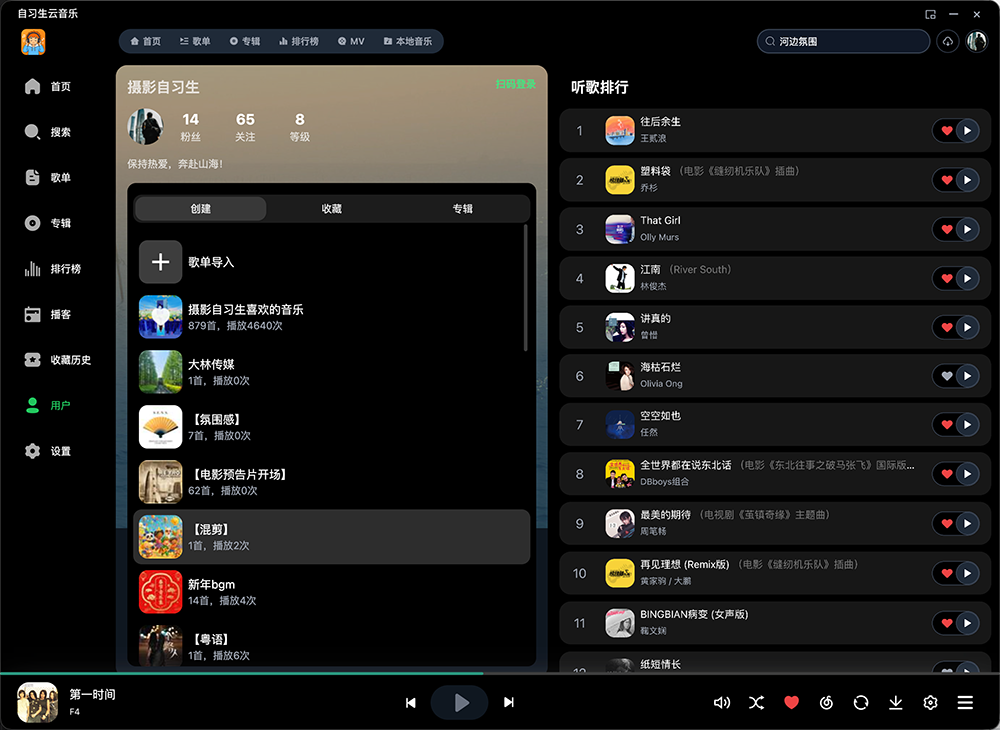Open the 播客 podcast sidebar icon
1000x730 pixels.
click(x=33, y=314)
